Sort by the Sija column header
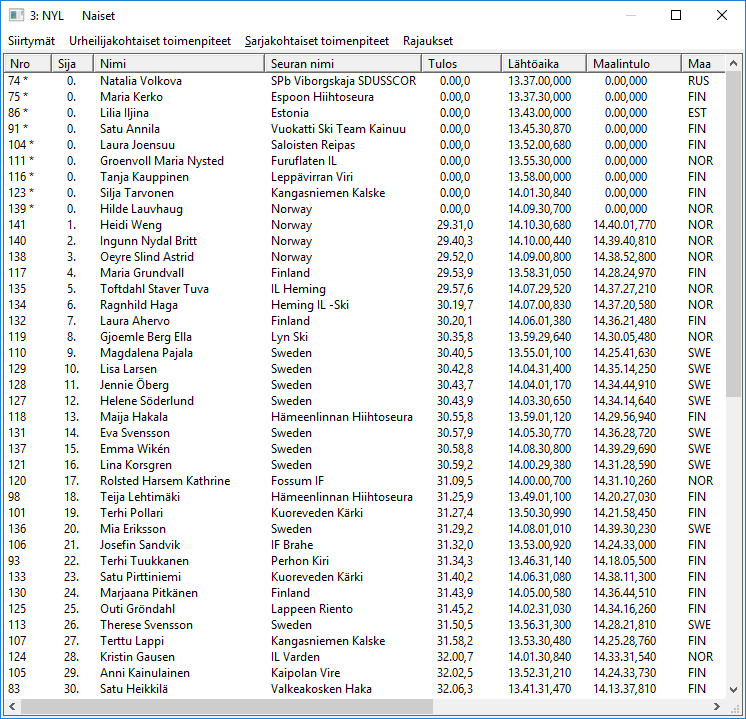The height and width of the screenshot is (719, 746). pyautogui.click(x=72, y=63)
